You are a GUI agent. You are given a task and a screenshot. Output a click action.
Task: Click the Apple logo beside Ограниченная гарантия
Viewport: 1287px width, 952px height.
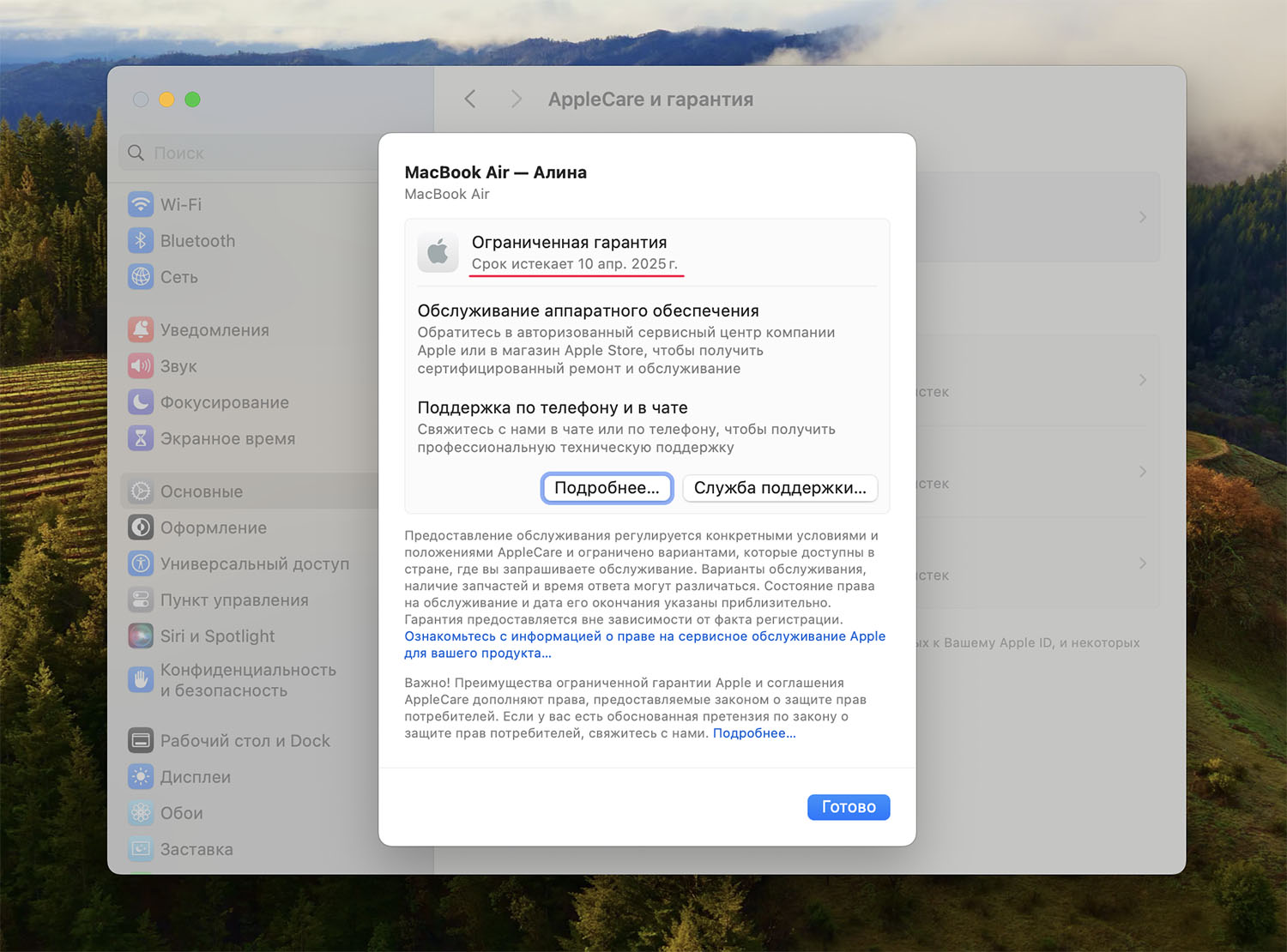tap(438, 252)
